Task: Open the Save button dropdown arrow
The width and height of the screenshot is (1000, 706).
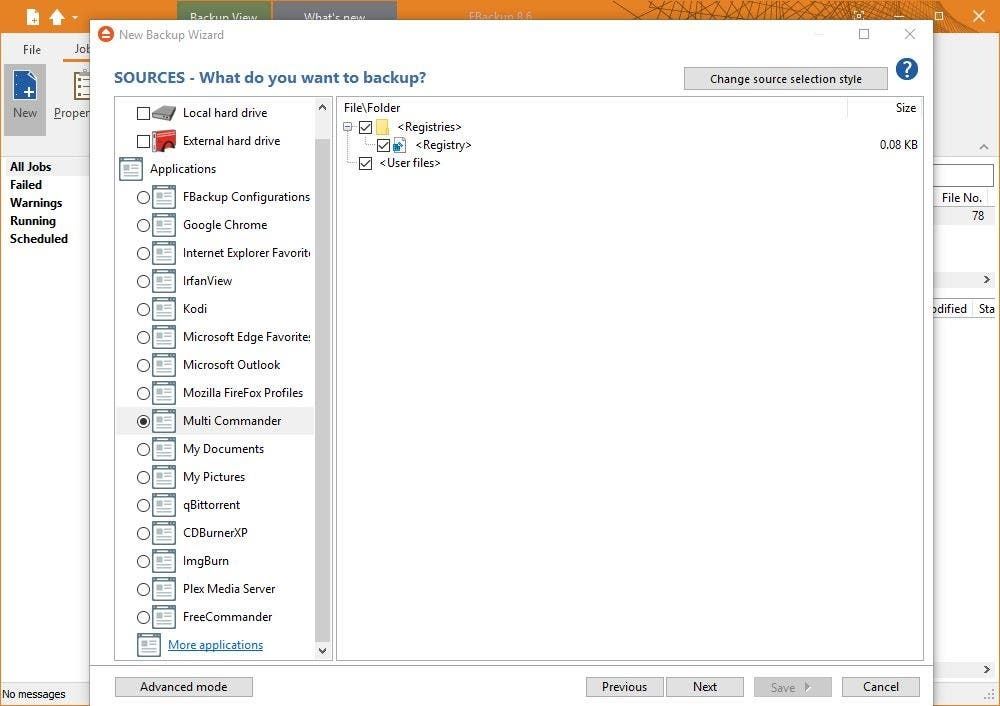Action: tap(807, 687)
